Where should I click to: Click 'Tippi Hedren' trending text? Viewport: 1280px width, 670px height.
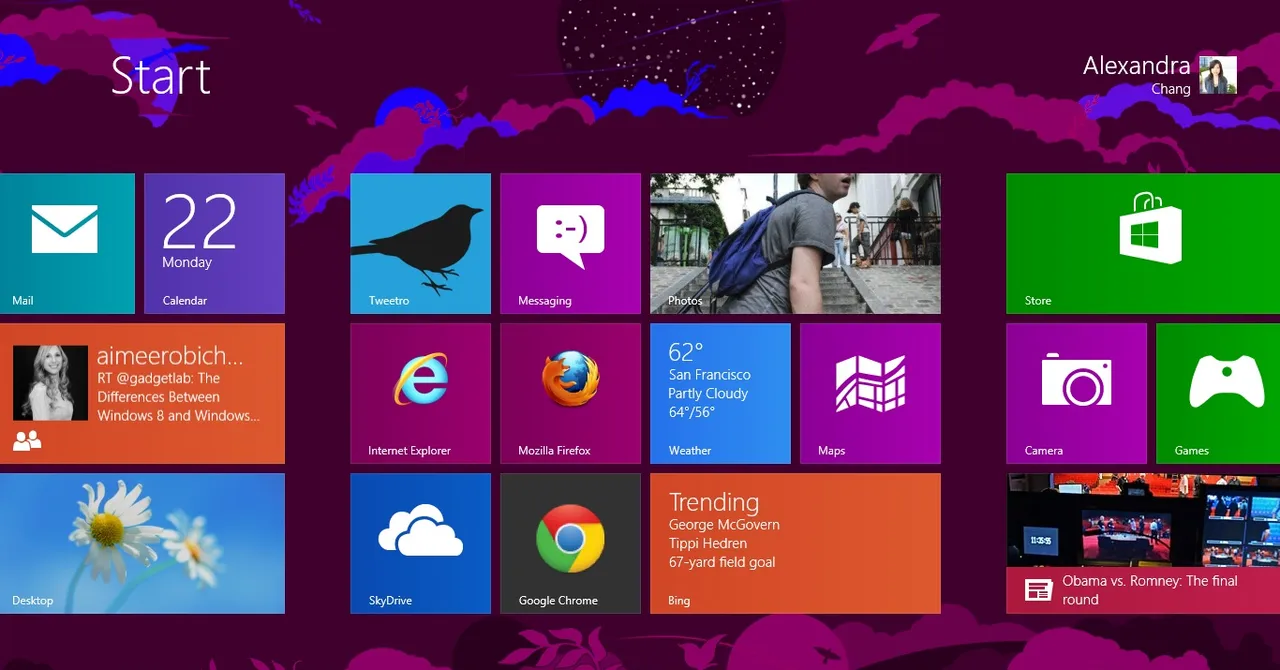coord(708,544)
